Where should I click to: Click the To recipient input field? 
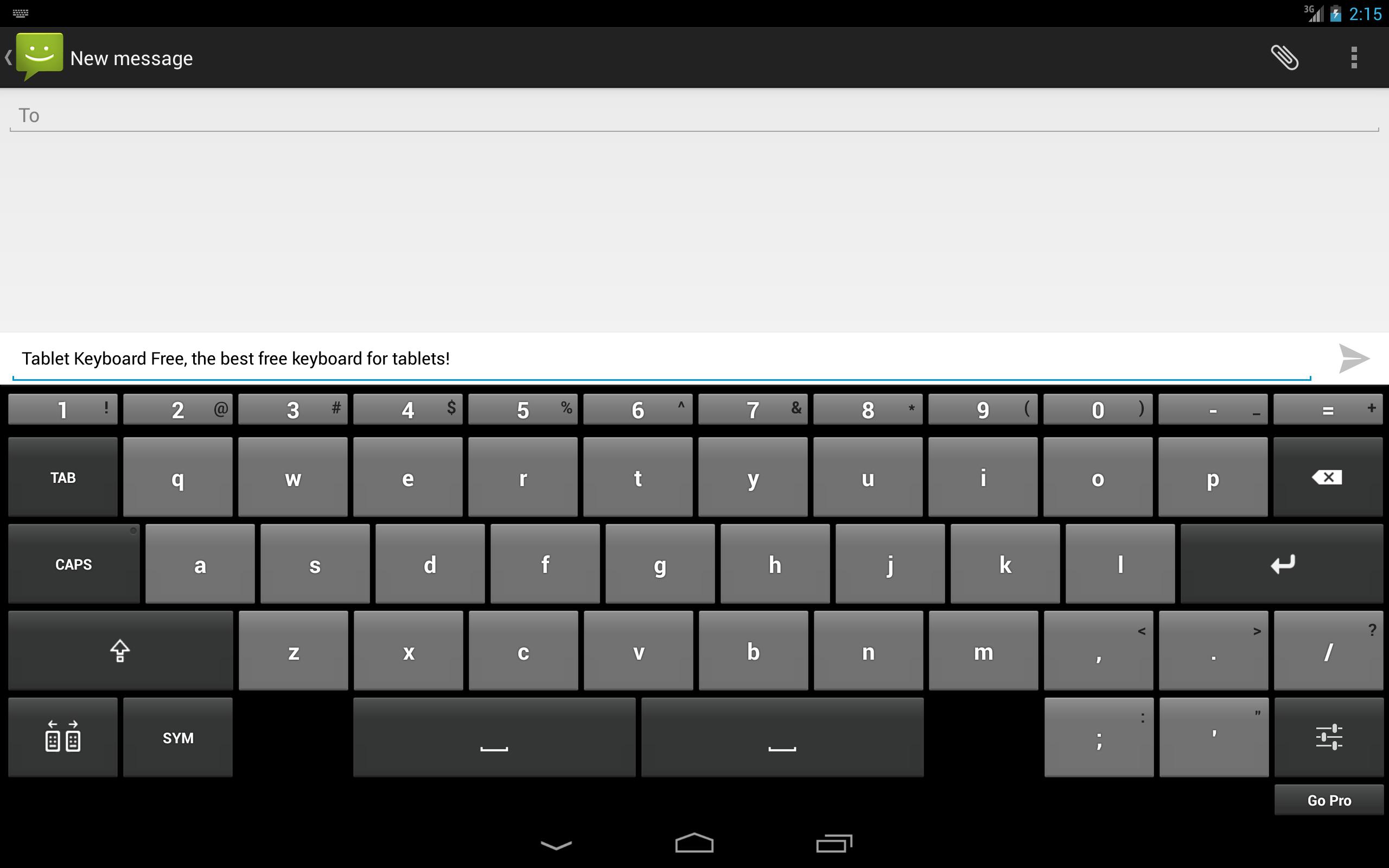(694, 114)
